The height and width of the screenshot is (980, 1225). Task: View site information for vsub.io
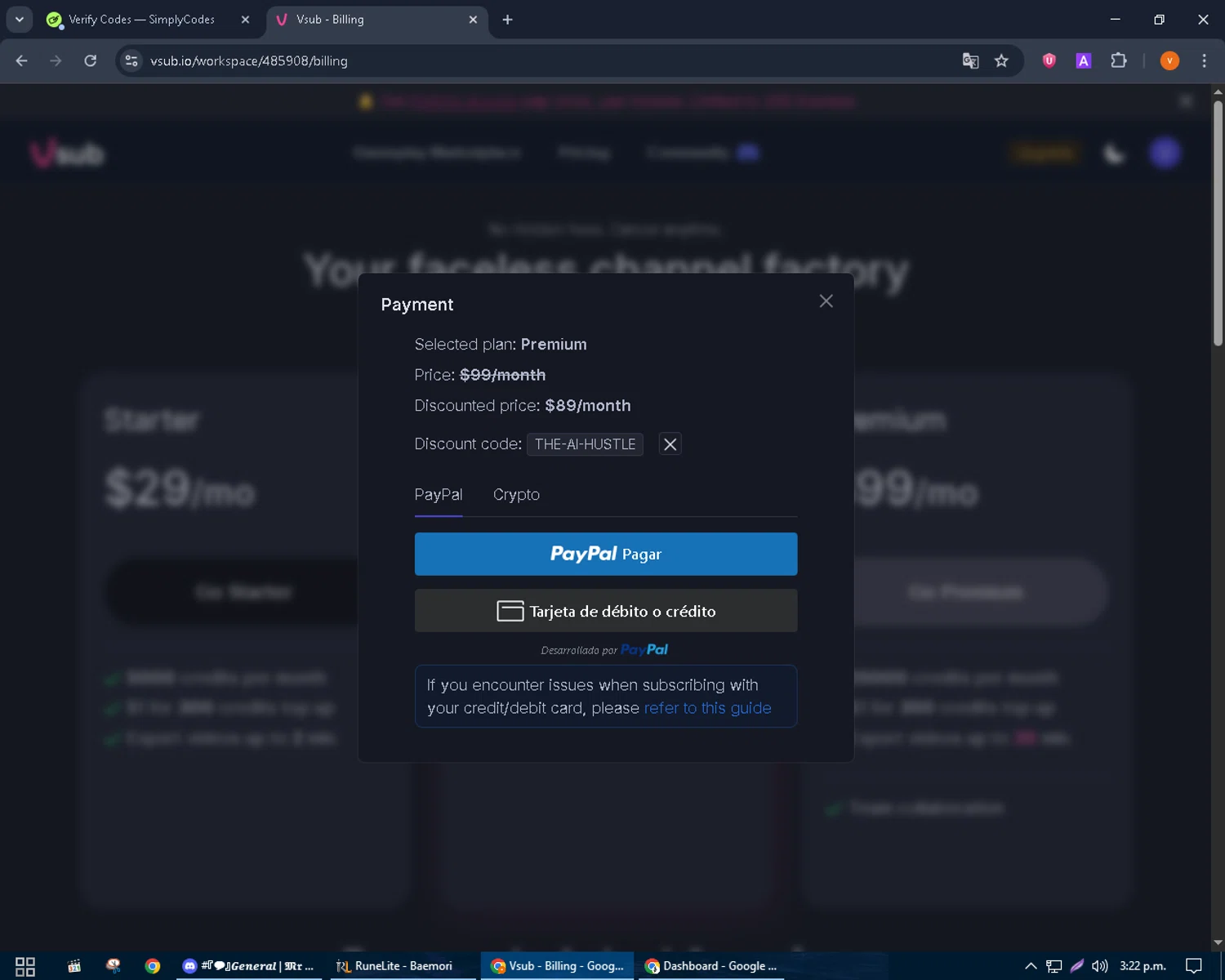[131, 60]
